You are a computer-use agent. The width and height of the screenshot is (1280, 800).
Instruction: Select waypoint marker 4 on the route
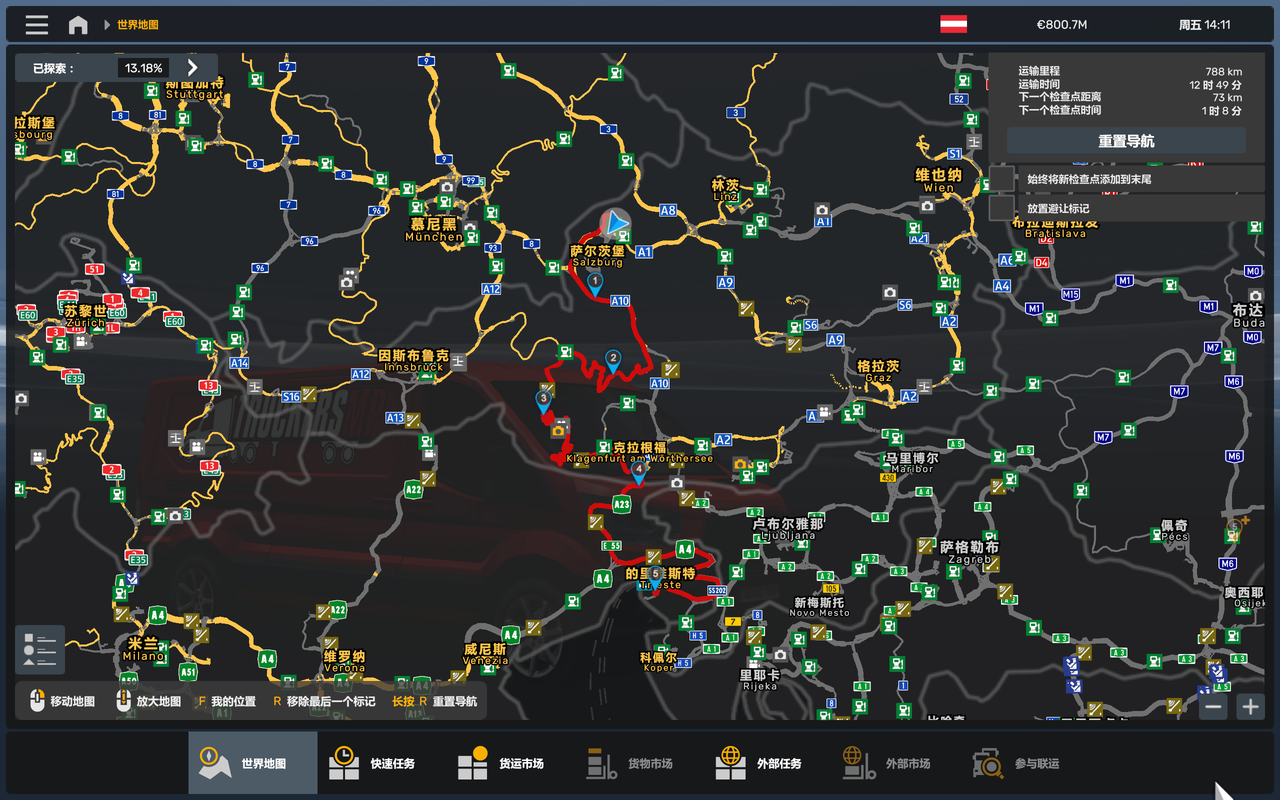click(638, 470)
